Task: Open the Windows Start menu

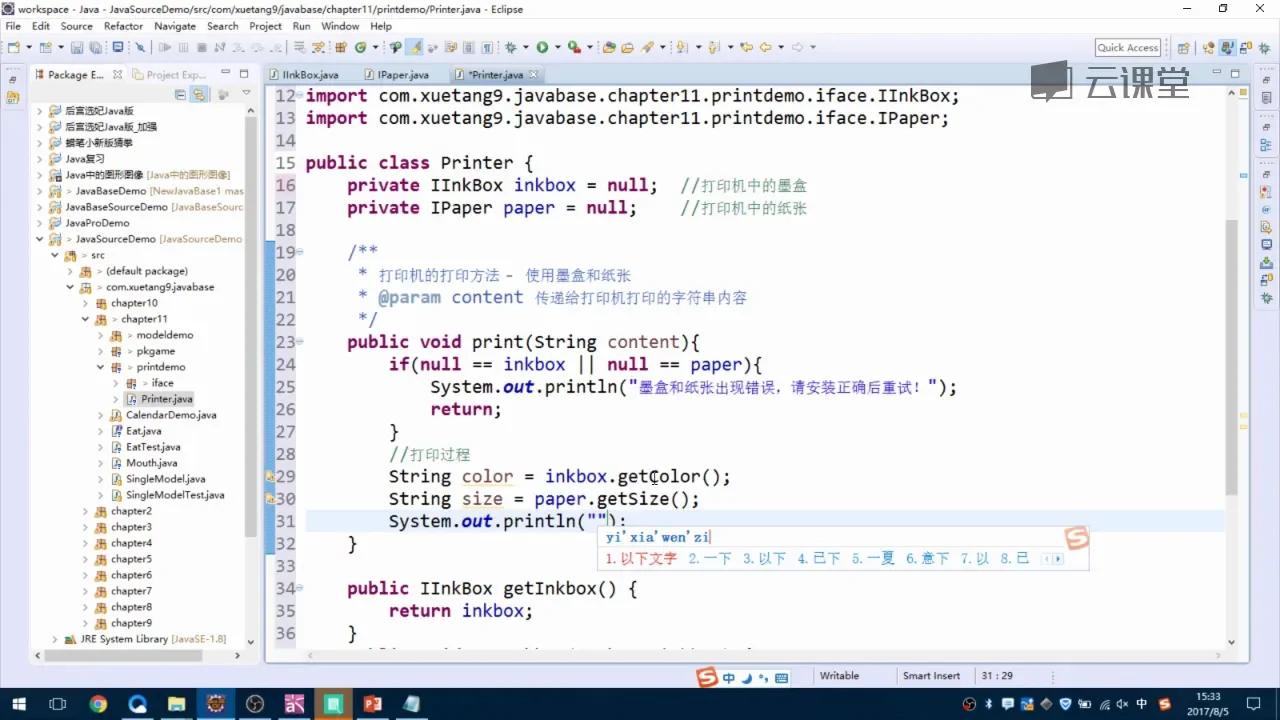Action: pos(19,704)
